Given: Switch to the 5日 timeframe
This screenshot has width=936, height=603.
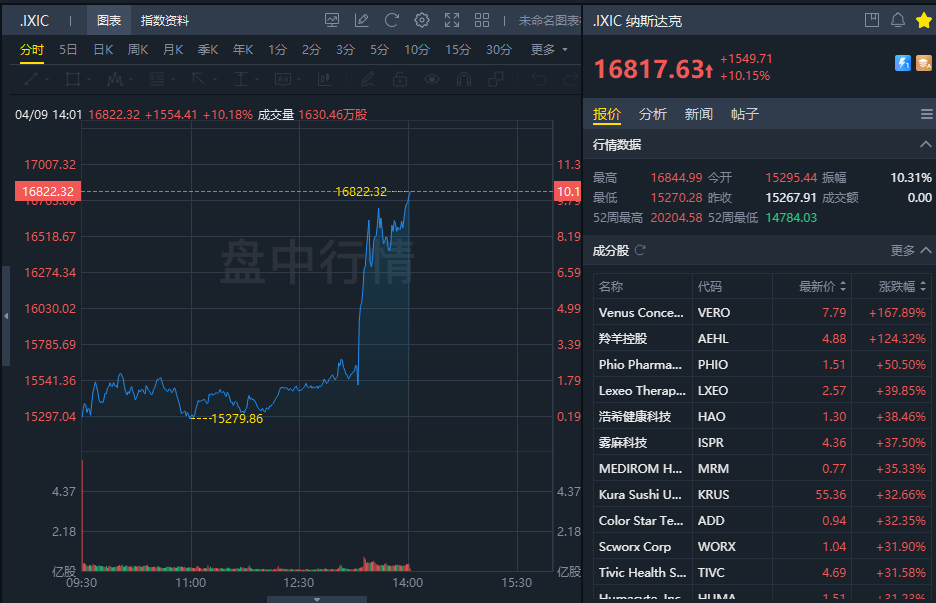Looking at the screenshot, I should tap(68, 50).
